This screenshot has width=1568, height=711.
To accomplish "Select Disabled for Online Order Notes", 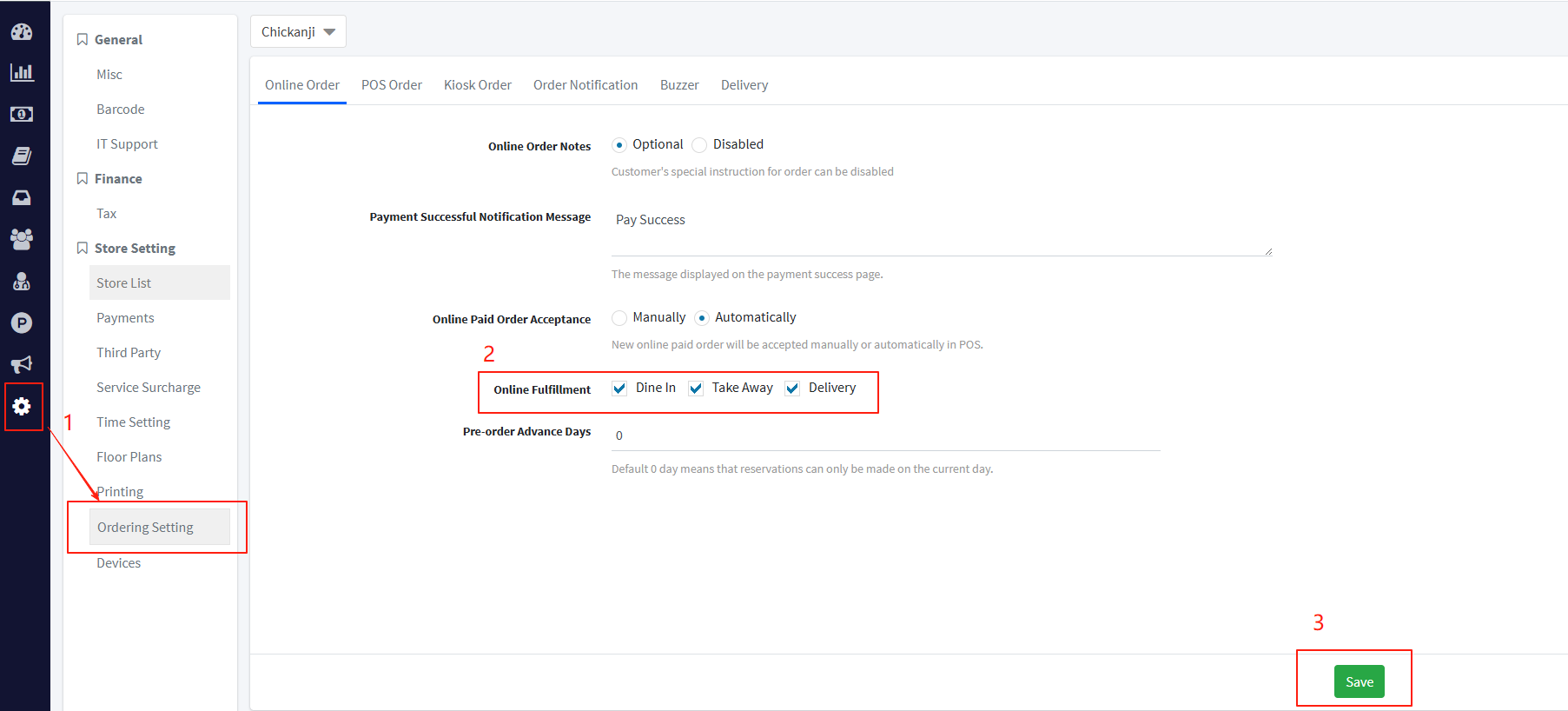I will tap(699, 145).
